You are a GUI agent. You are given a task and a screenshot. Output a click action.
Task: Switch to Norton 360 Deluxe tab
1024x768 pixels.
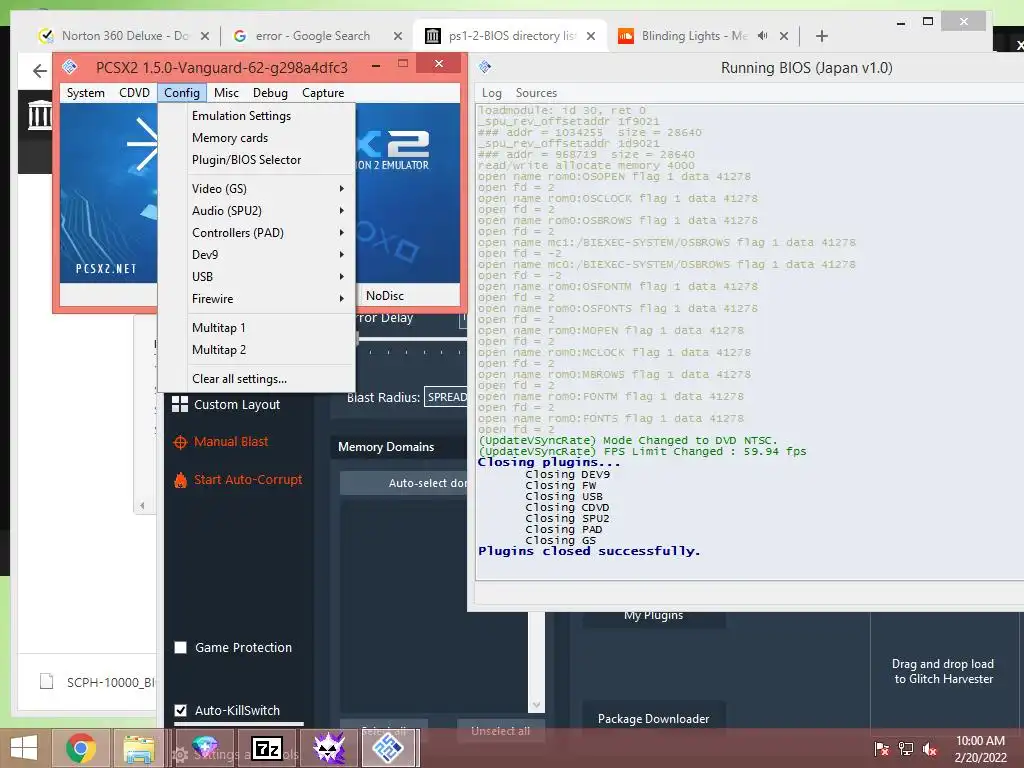(x=124, y=36)
